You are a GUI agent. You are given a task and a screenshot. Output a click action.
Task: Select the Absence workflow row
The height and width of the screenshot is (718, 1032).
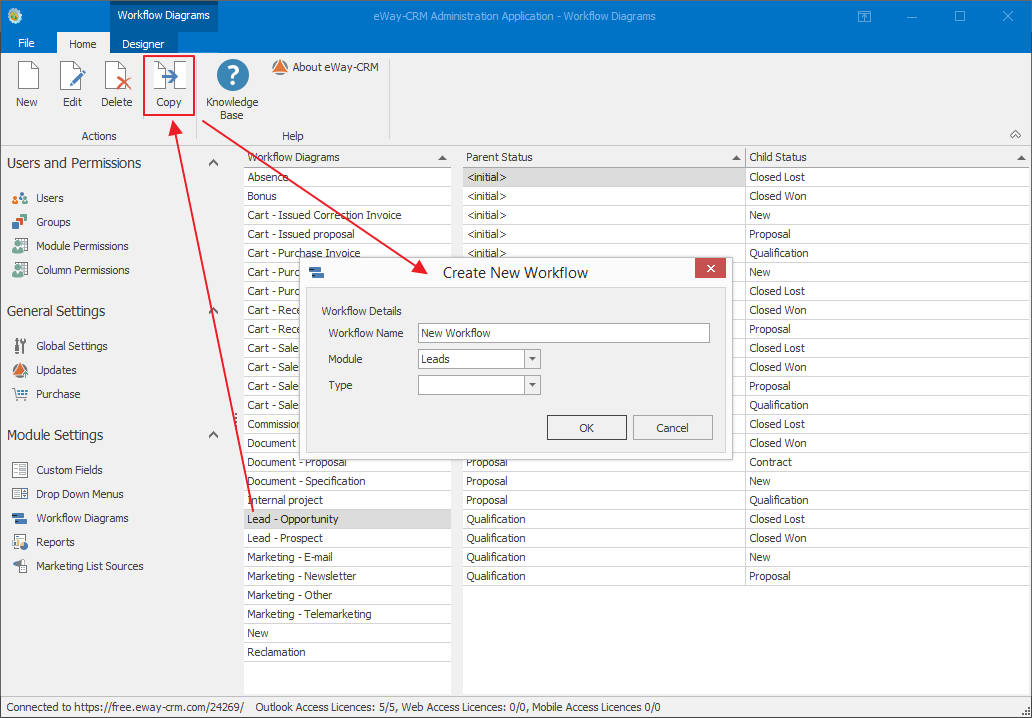348,177
